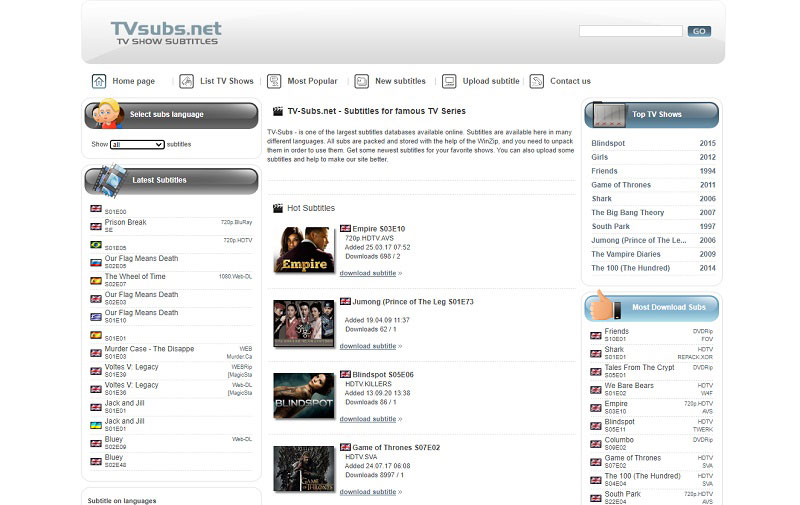800x505 pixels.
Task: Click the film strip icon in Latest Subtitles
Action: pos(109,180)
